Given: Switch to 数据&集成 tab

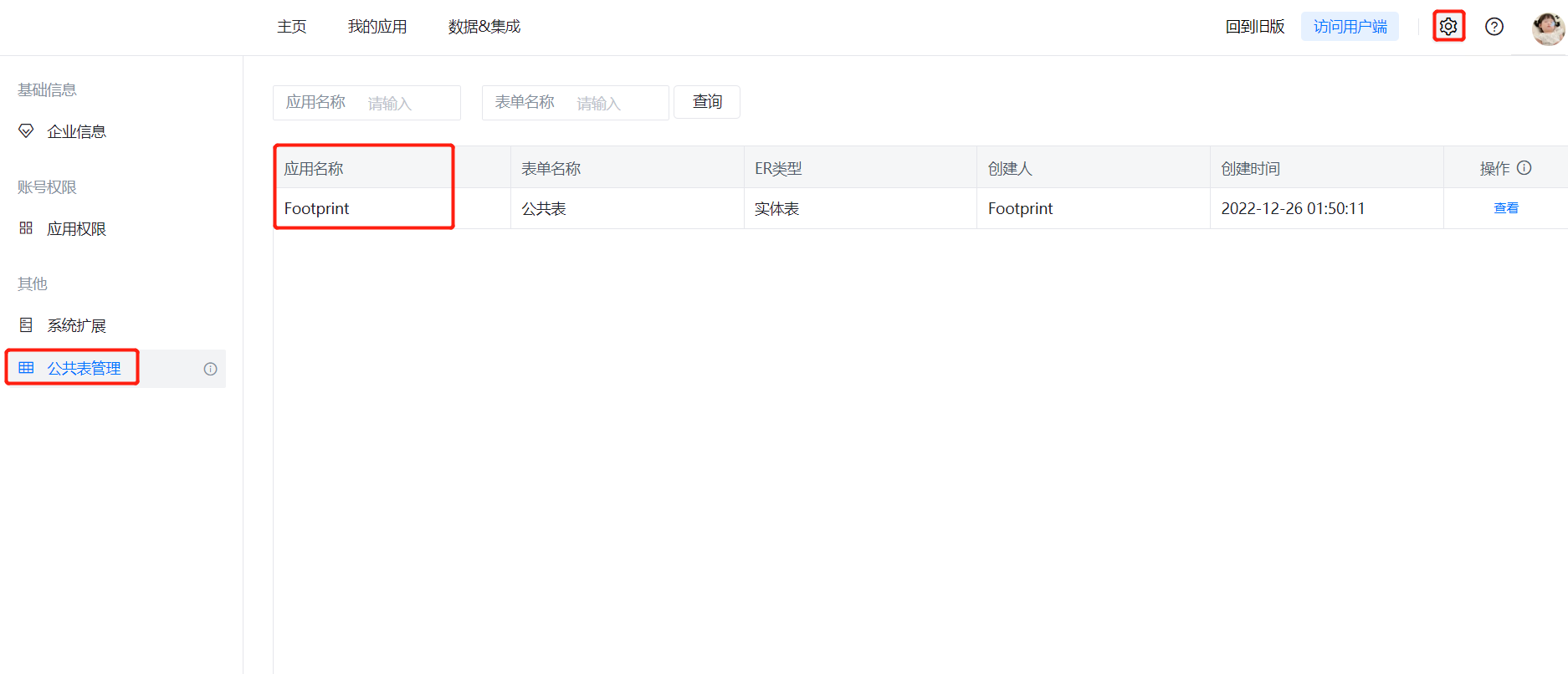Looking at the screenshot, I should pos(484,27).
